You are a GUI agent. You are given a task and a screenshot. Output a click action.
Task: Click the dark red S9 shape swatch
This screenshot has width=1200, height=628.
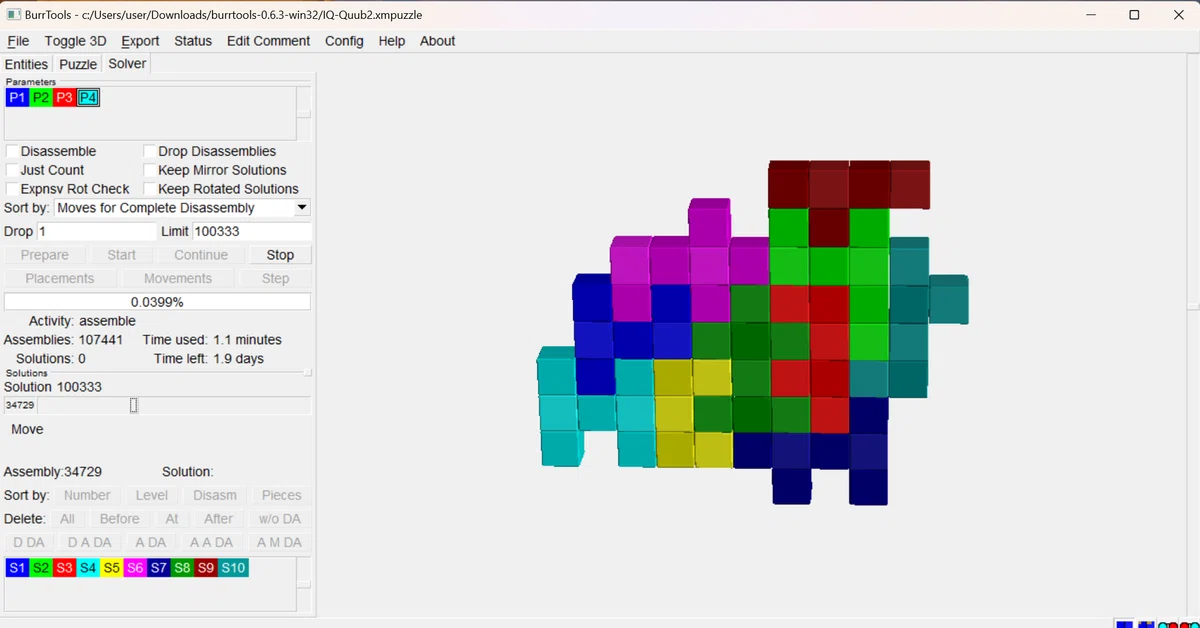click(207, 568)
